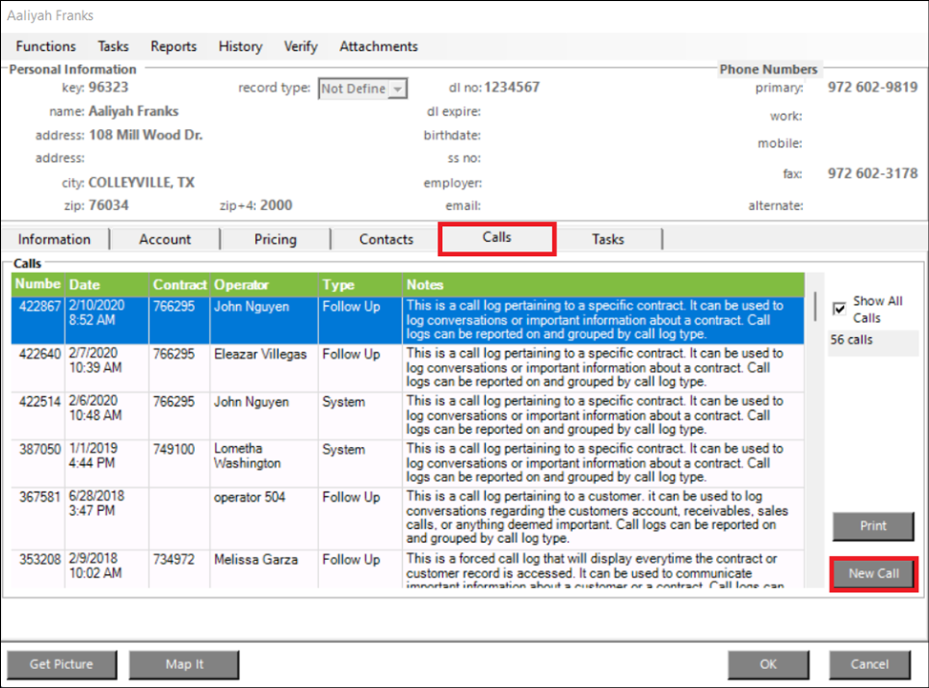Image resolution: width=929 pixels, height=688 pixels.
Task: Switch to the Pricing tab
Action: coord(275,239)
